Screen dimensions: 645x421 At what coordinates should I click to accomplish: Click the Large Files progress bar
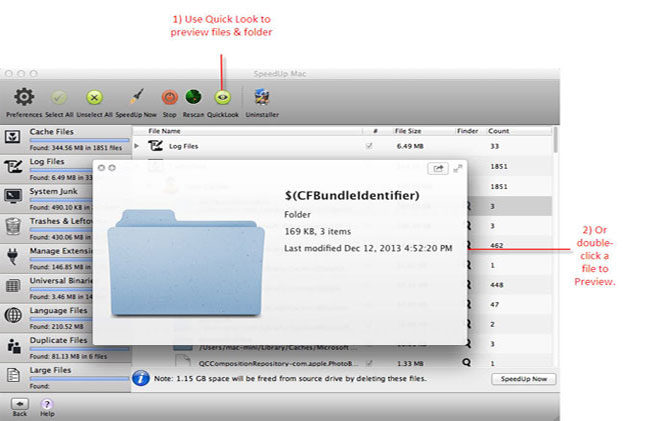(x=79, y=379)
